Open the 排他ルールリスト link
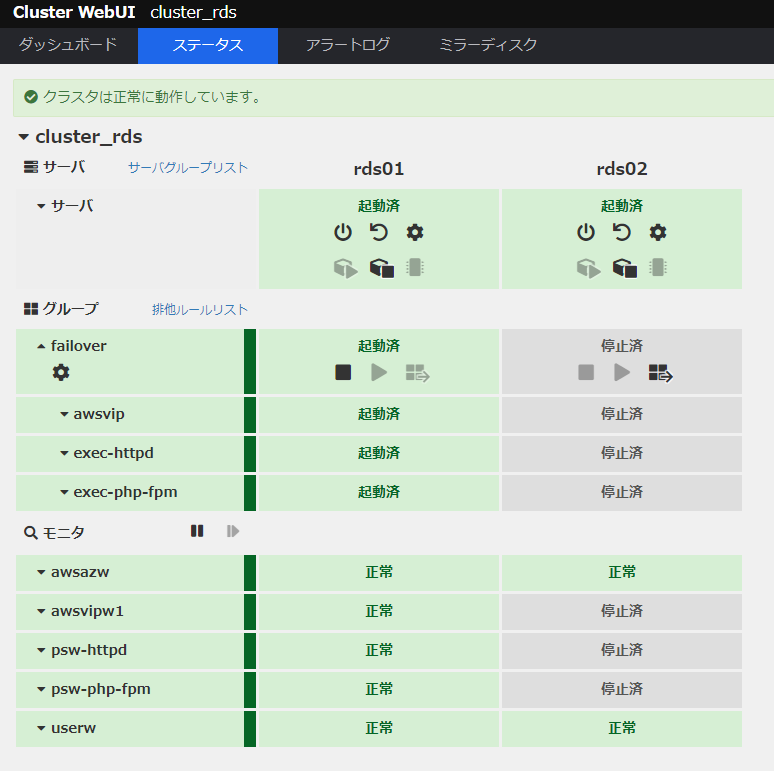 pyautogui.click(x=199, y=310)
